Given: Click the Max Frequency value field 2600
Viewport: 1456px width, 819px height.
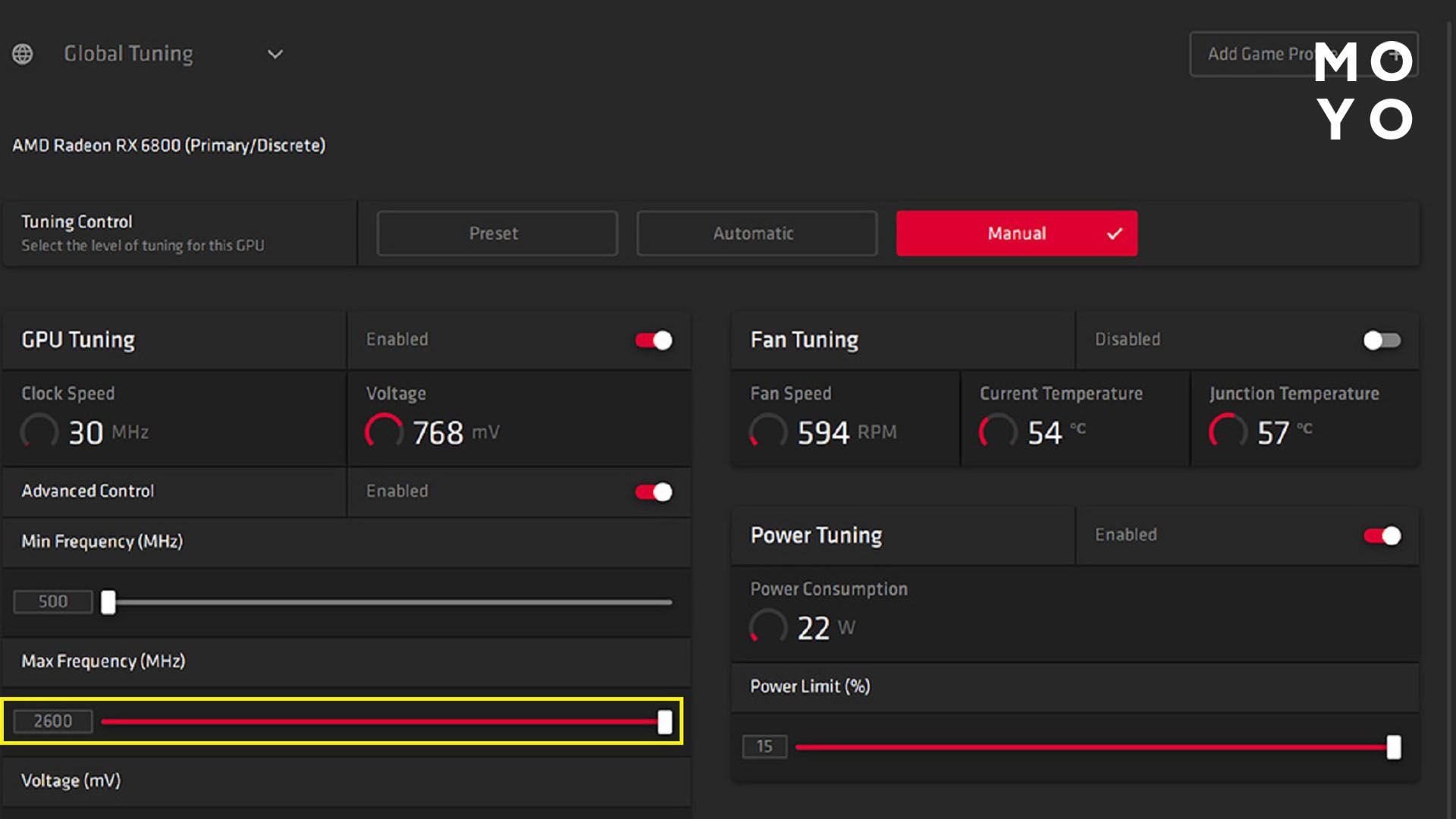Looking at the screenshot, I should pos(53,721).
